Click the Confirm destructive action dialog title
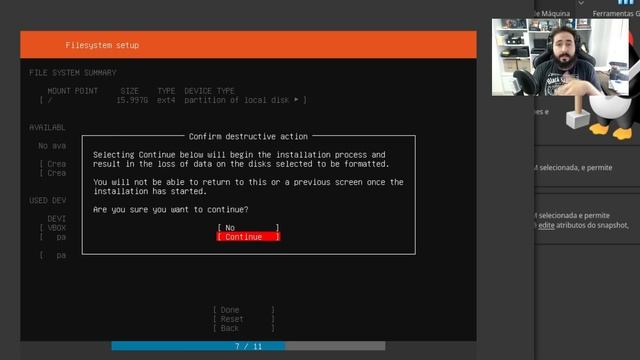 tap(248, 136)
